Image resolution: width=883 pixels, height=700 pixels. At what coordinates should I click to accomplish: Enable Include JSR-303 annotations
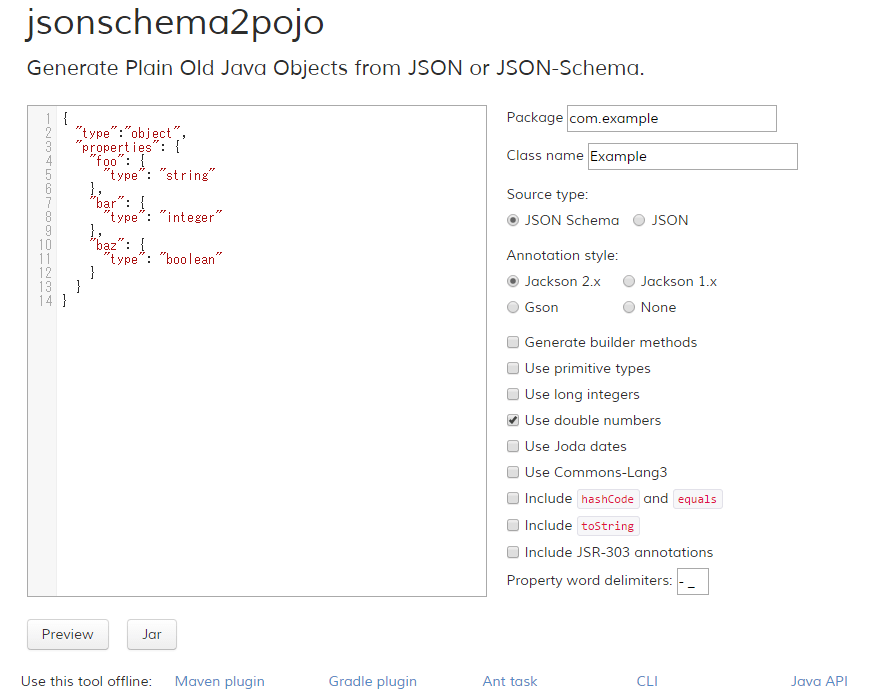513,551
